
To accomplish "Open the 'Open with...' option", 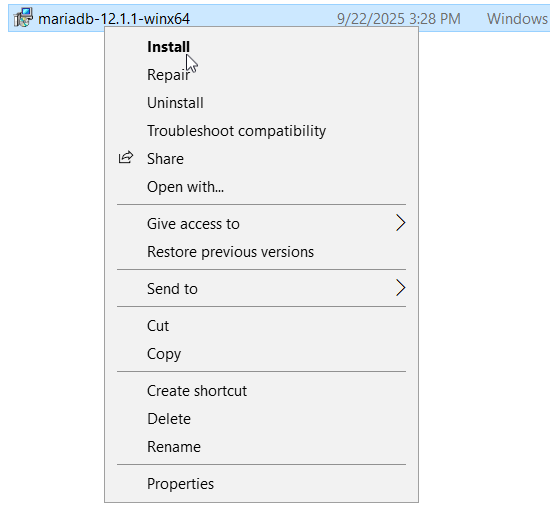I will pyautogui.click(x=185, y=187).
